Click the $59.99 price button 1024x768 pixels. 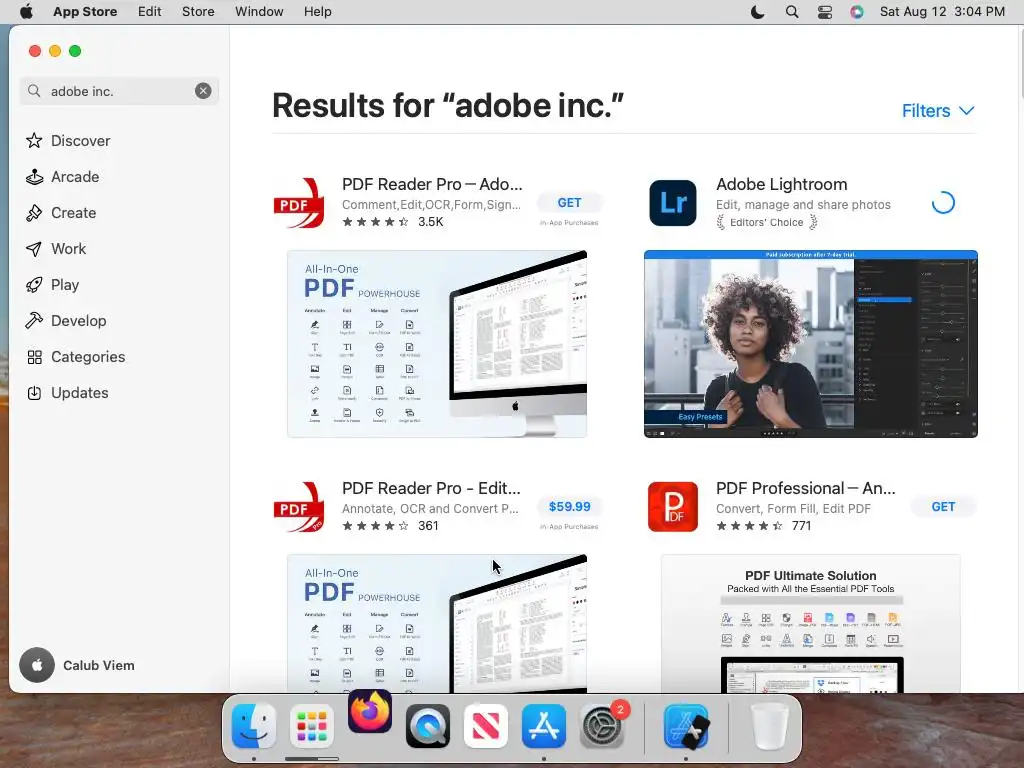pos(569,506)
